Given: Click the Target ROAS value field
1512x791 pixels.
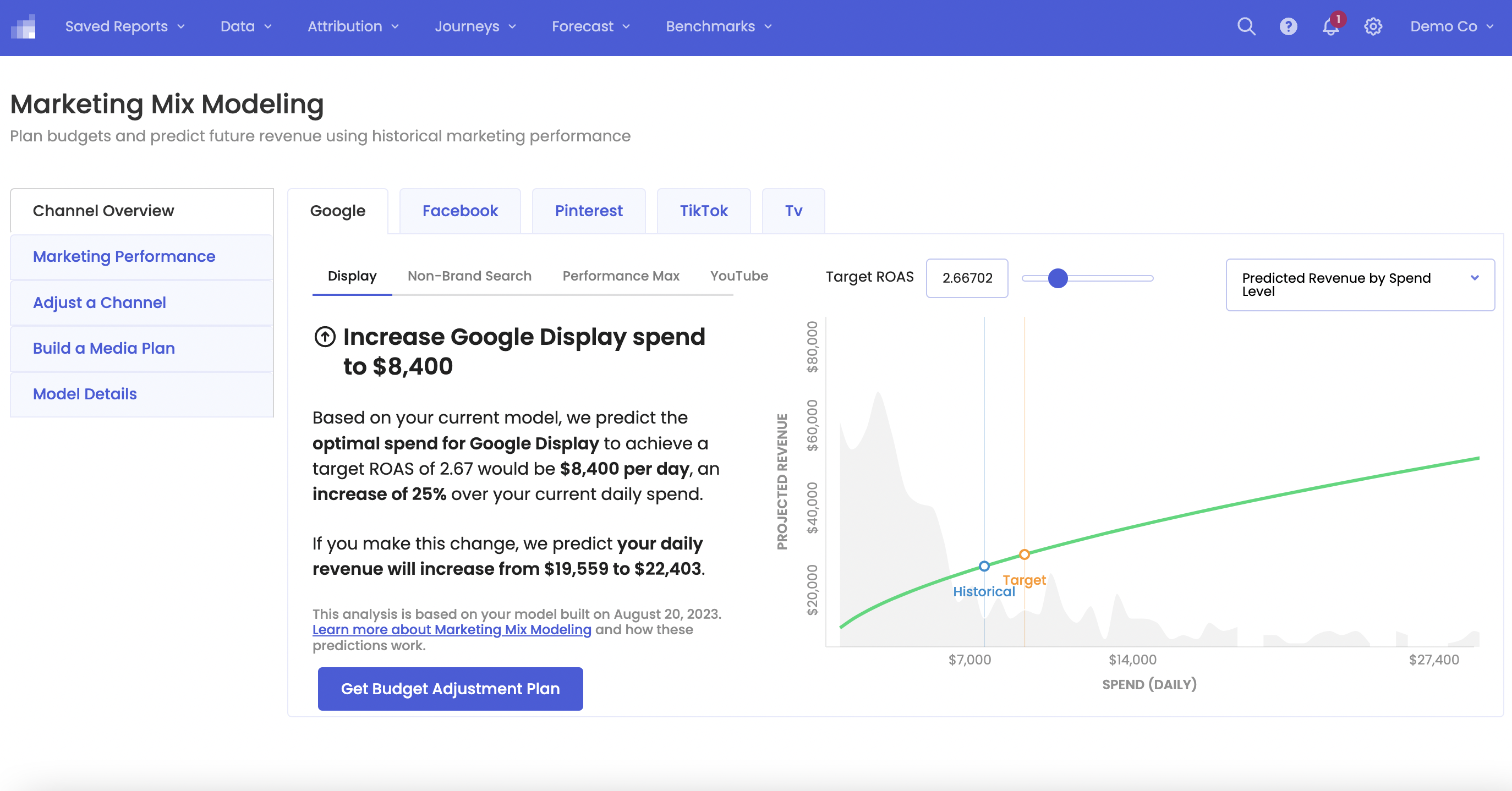Looking at the screenshot, I should [x=967, y=278].
